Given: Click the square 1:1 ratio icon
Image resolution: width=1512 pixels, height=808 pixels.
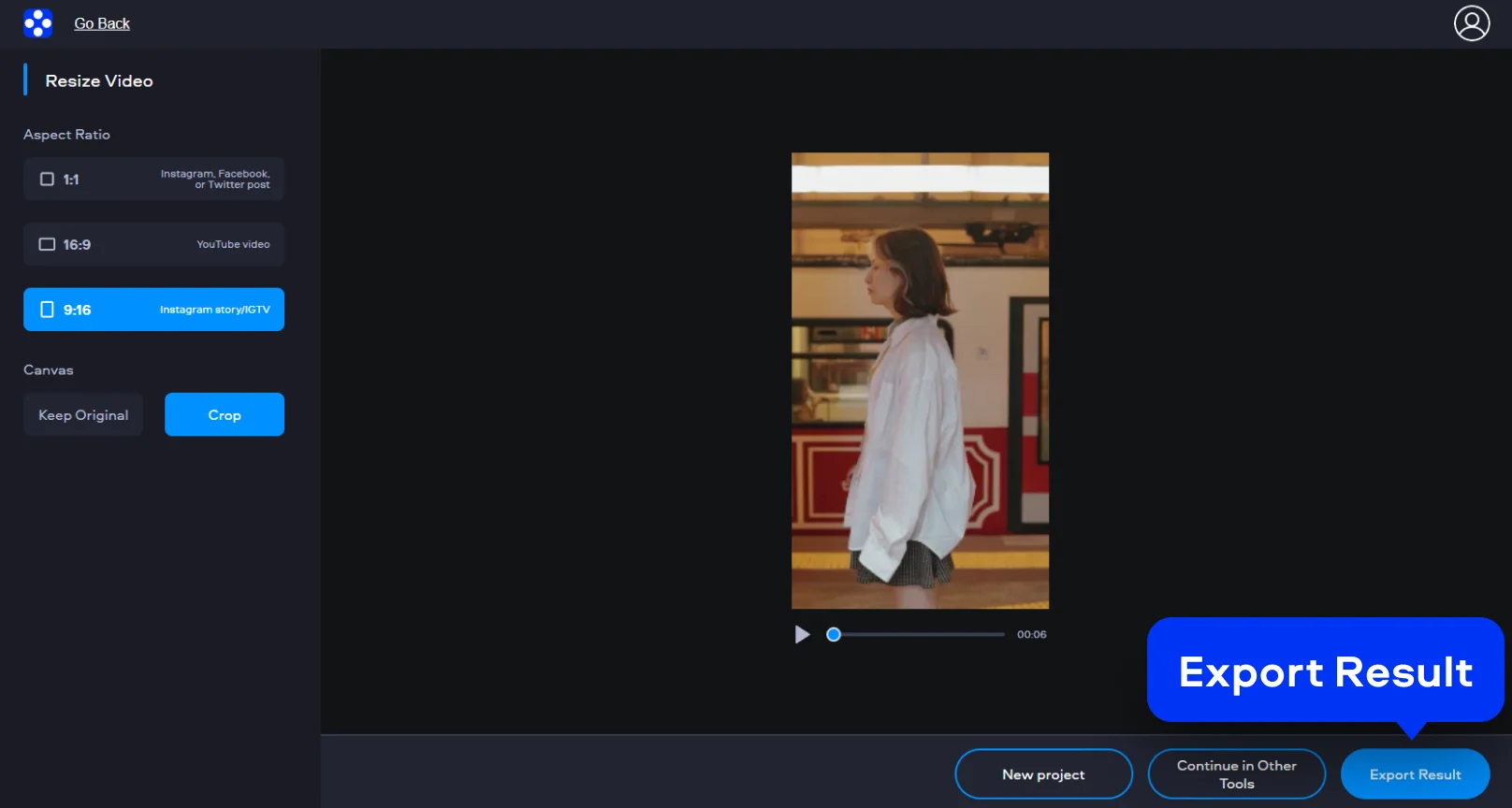Looking at the screenshot, I should point(47,180).
